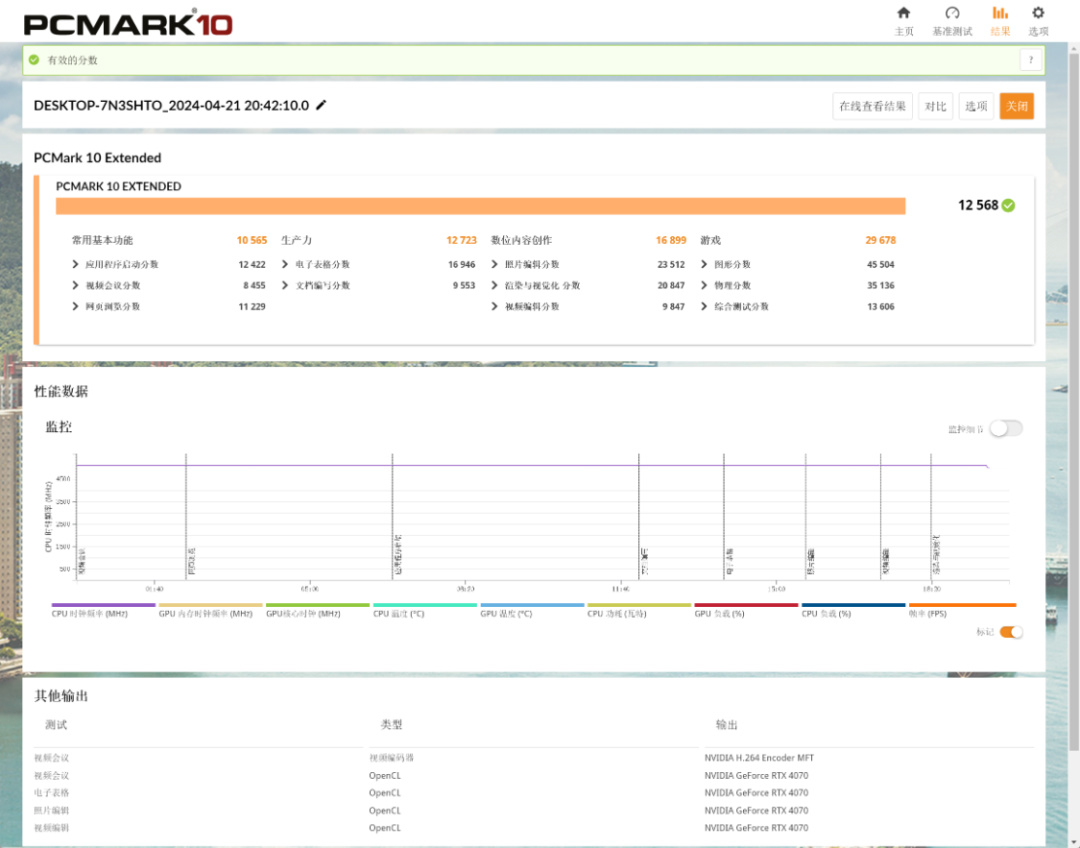Expand the 网页浏览分数 row
This screenshot has height=848, width=1080.
pos(75,307)
